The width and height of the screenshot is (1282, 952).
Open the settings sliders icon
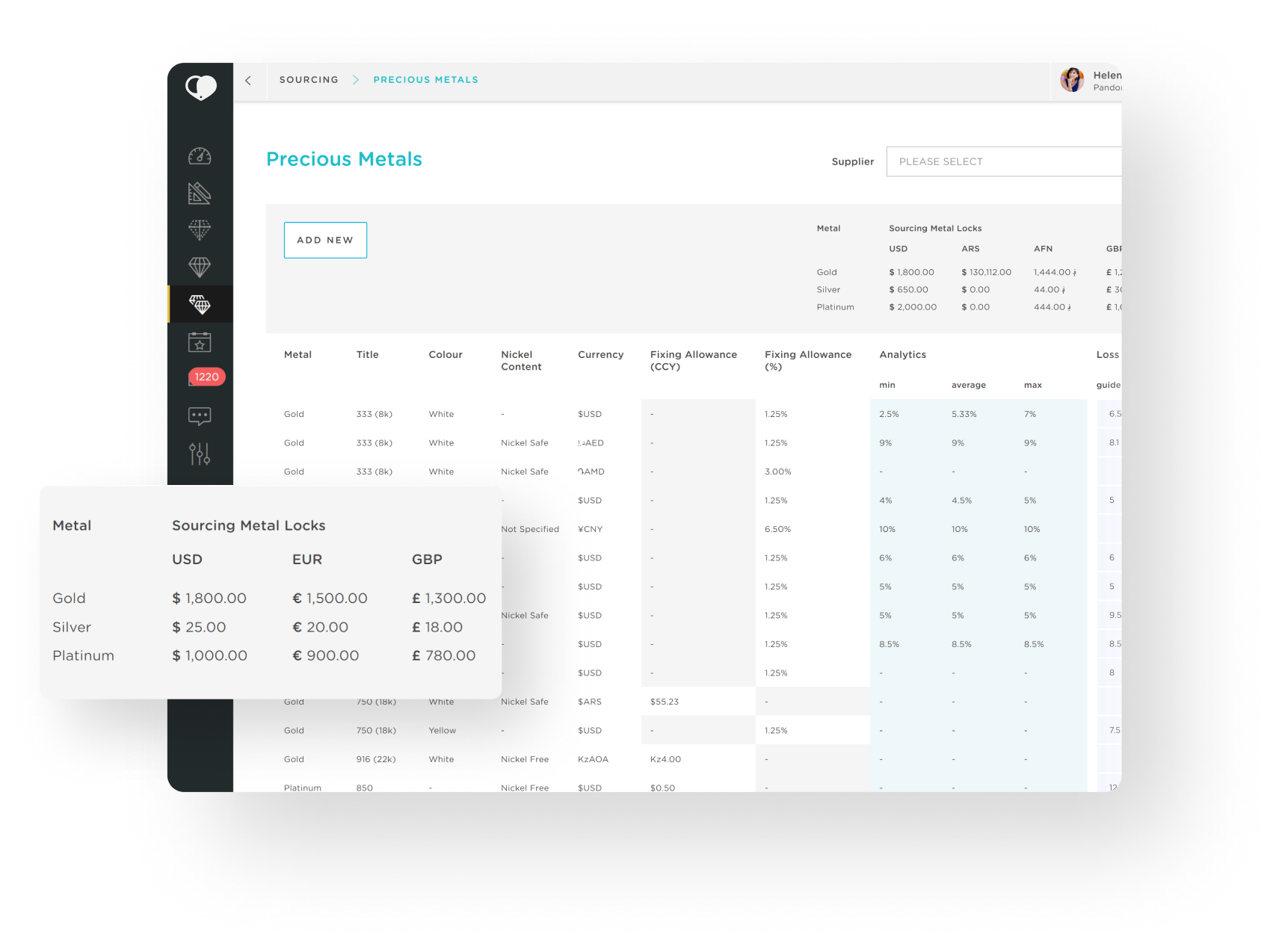tap(200, 454)
